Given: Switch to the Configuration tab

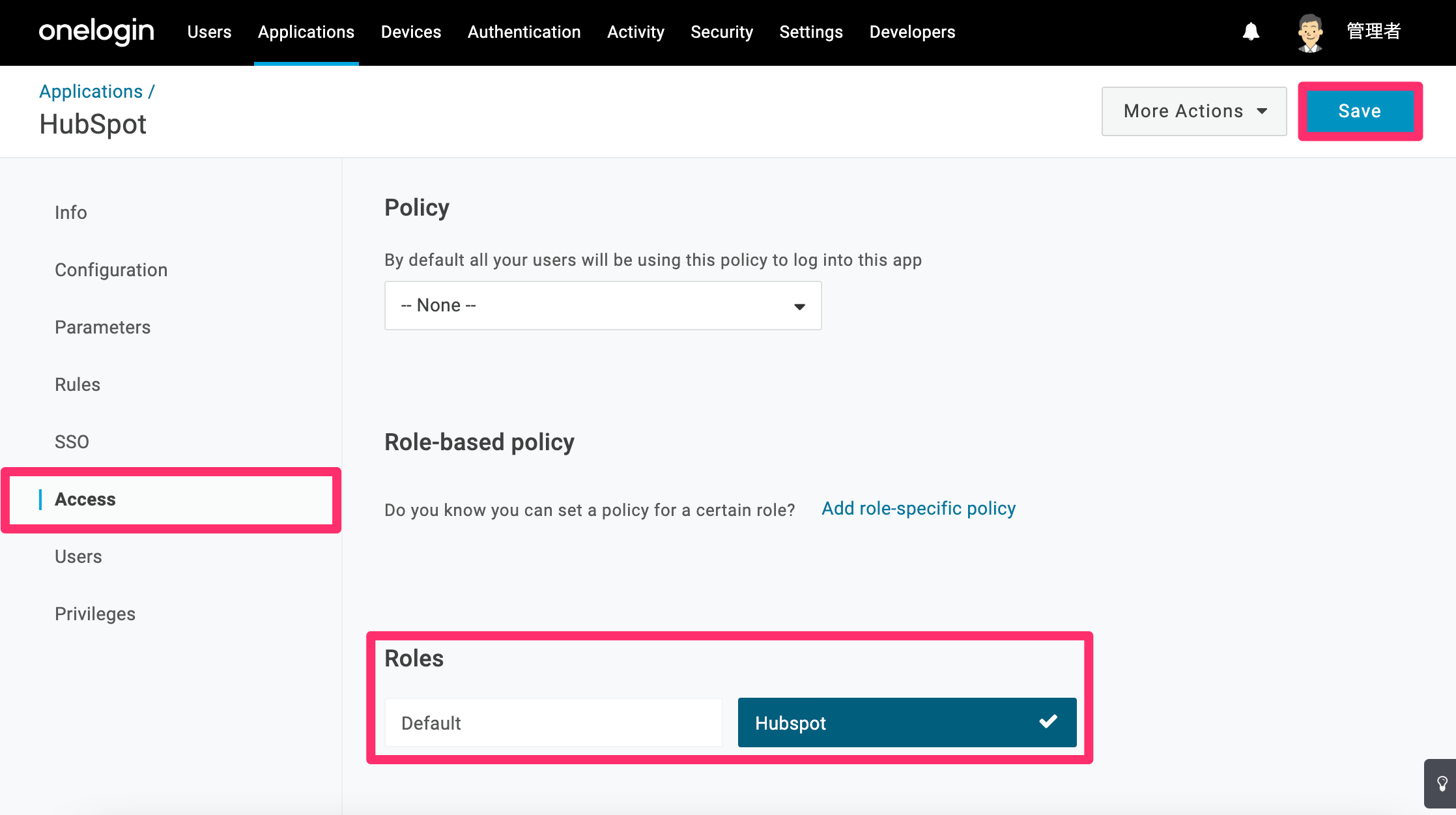Looking at the screenshot, I should (x=111, y=270).
